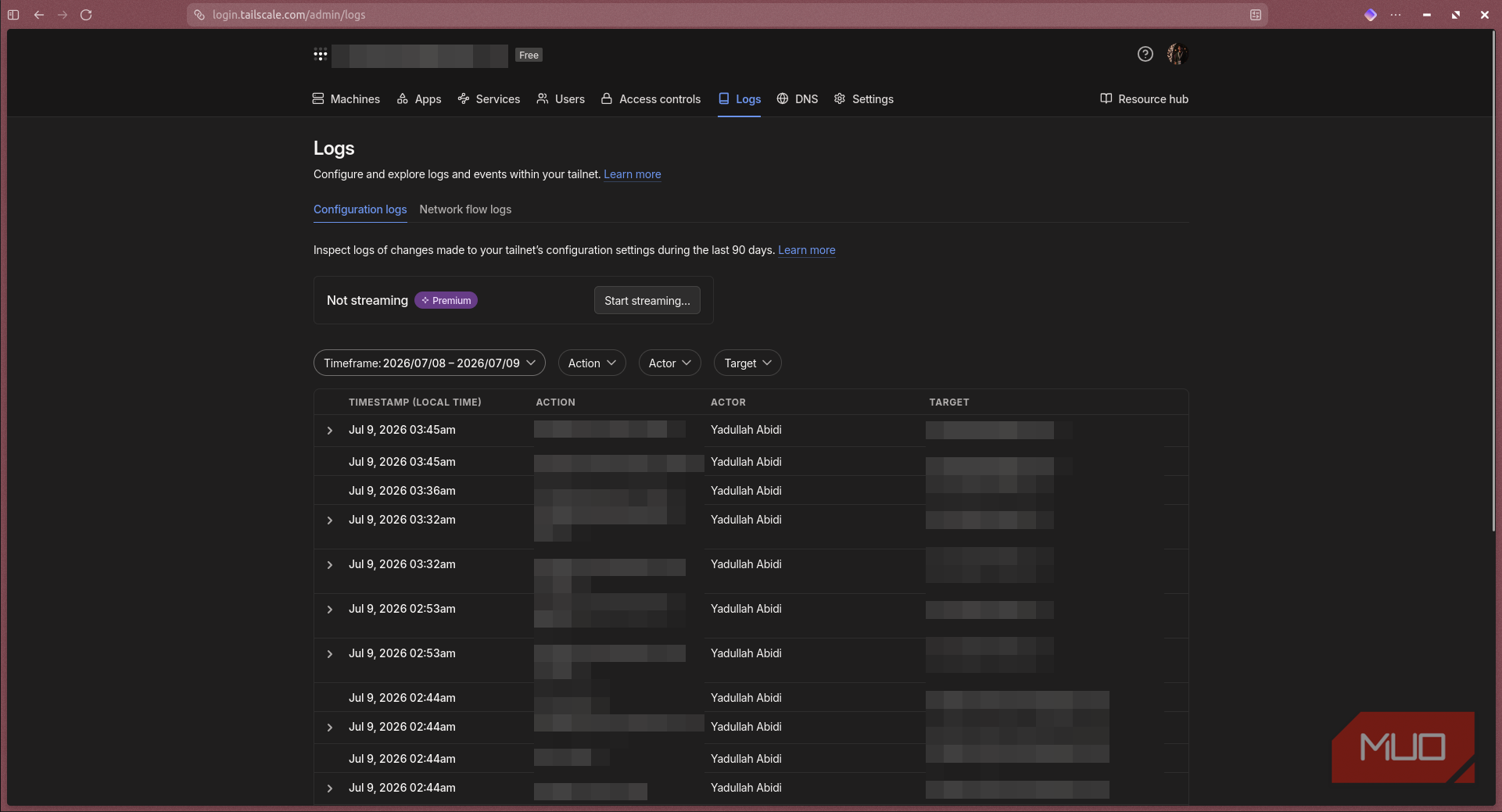
Task: Reload the page with the refresh icon
Action: pos(86,15)
